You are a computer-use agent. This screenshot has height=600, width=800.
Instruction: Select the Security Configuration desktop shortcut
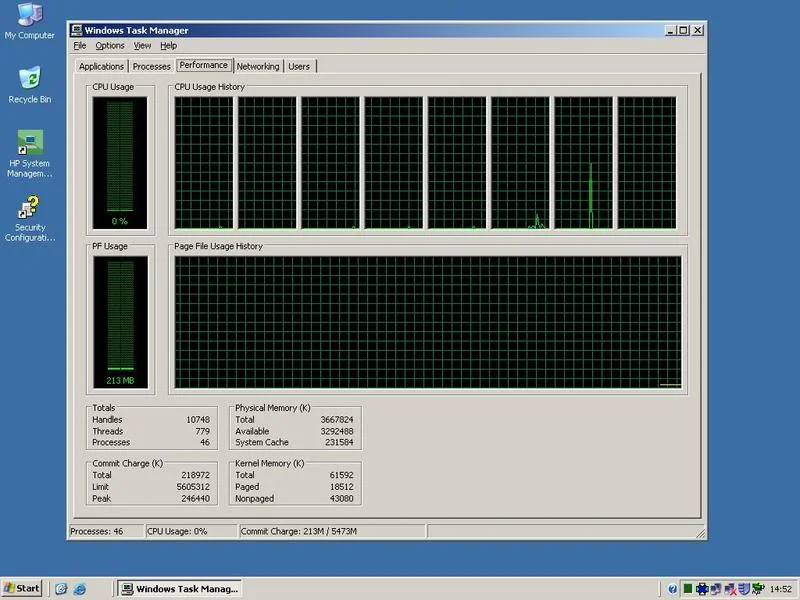pos(30,218)
